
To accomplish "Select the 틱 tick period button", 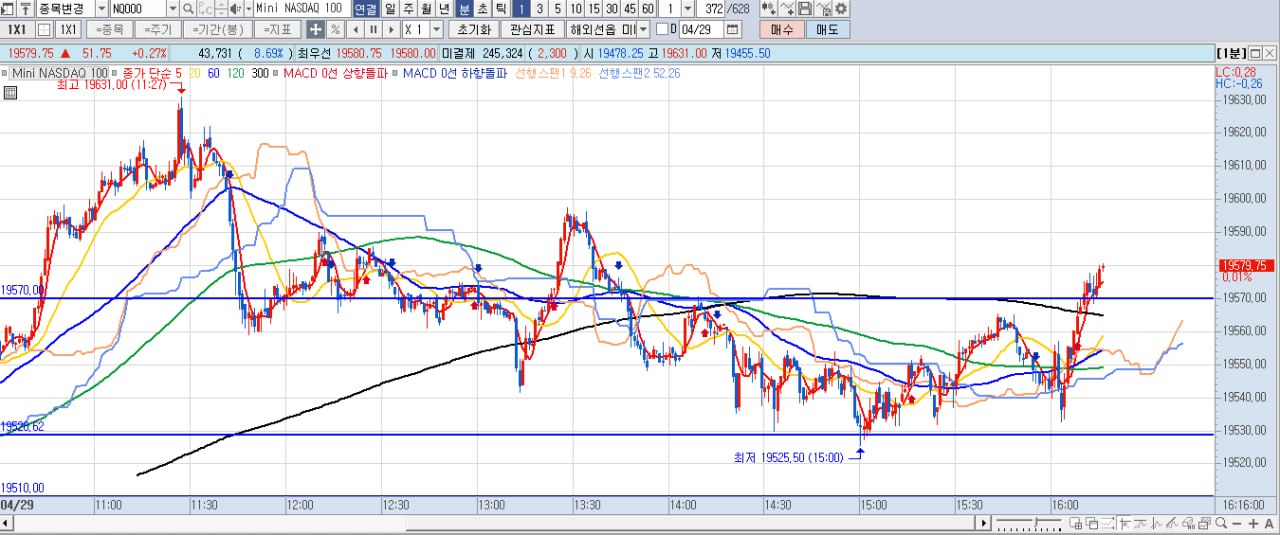I will tap(501, 9).
